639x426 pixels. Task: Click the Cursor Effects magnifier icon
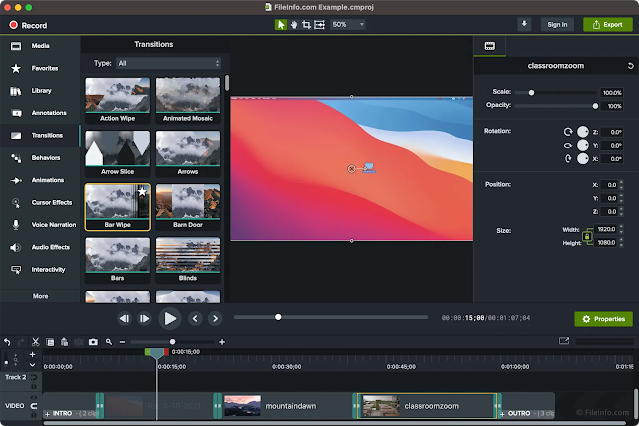(x=16, y=203)
